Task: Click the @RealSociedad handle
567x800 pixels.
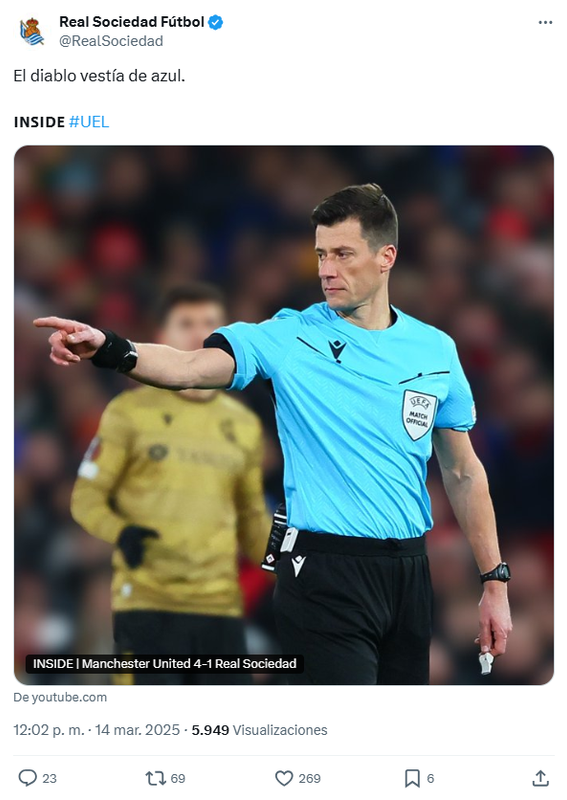Action: pos(111,41)
